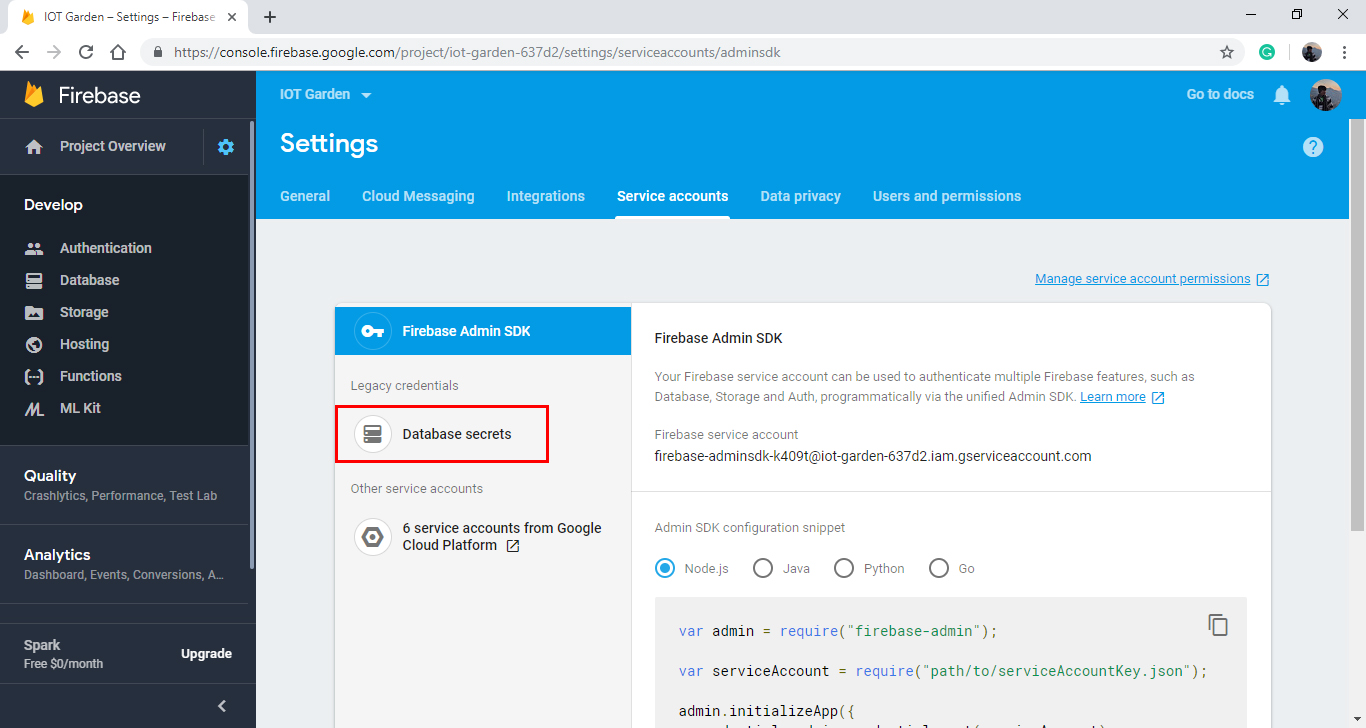This screenshot has width=1366, height=728.
Task: Choose Python as the snippet language
Action: tap(843, 567)
